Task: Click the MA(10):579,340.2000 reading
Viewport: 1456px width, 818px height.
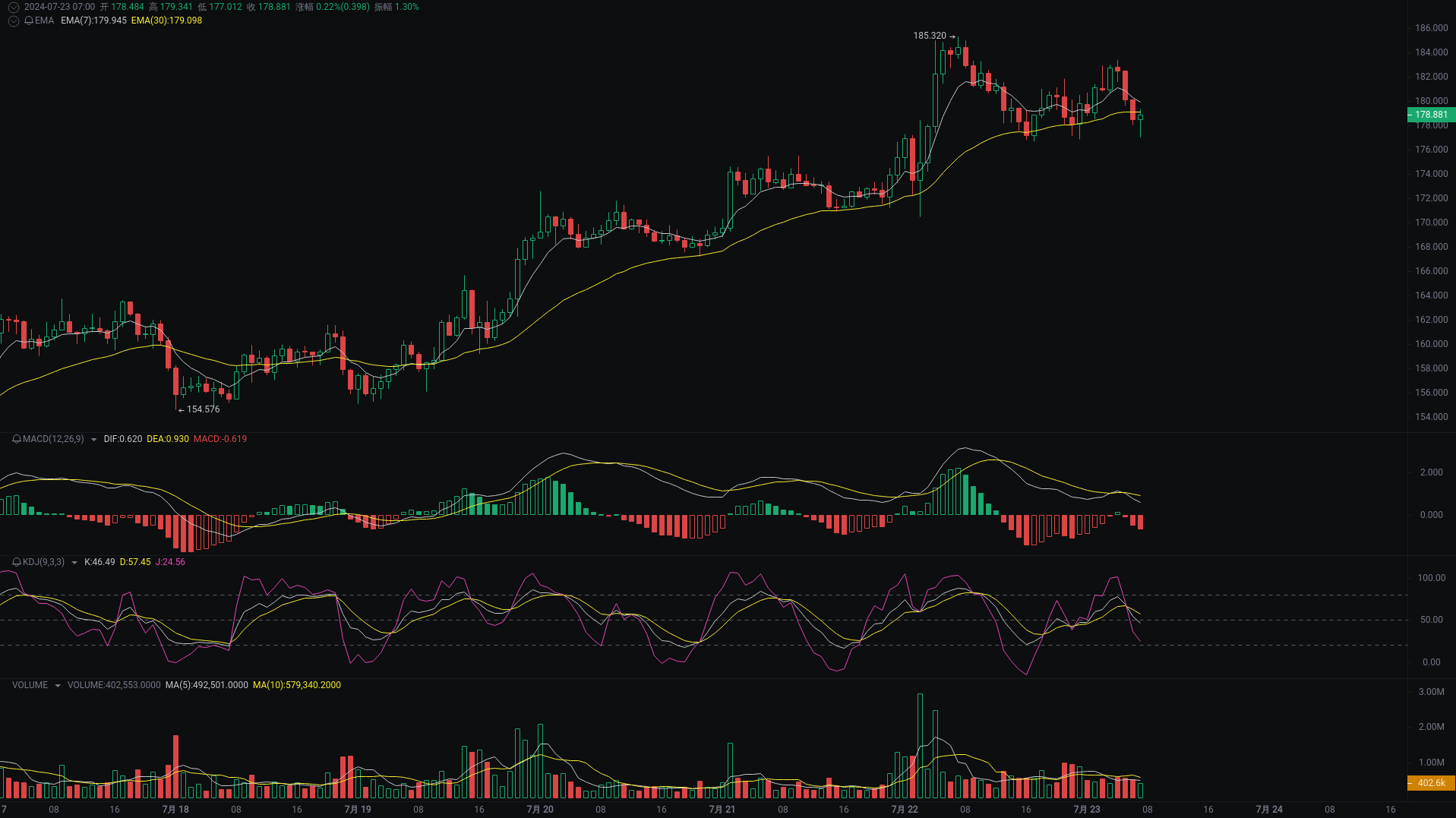Action: (297, 685)
